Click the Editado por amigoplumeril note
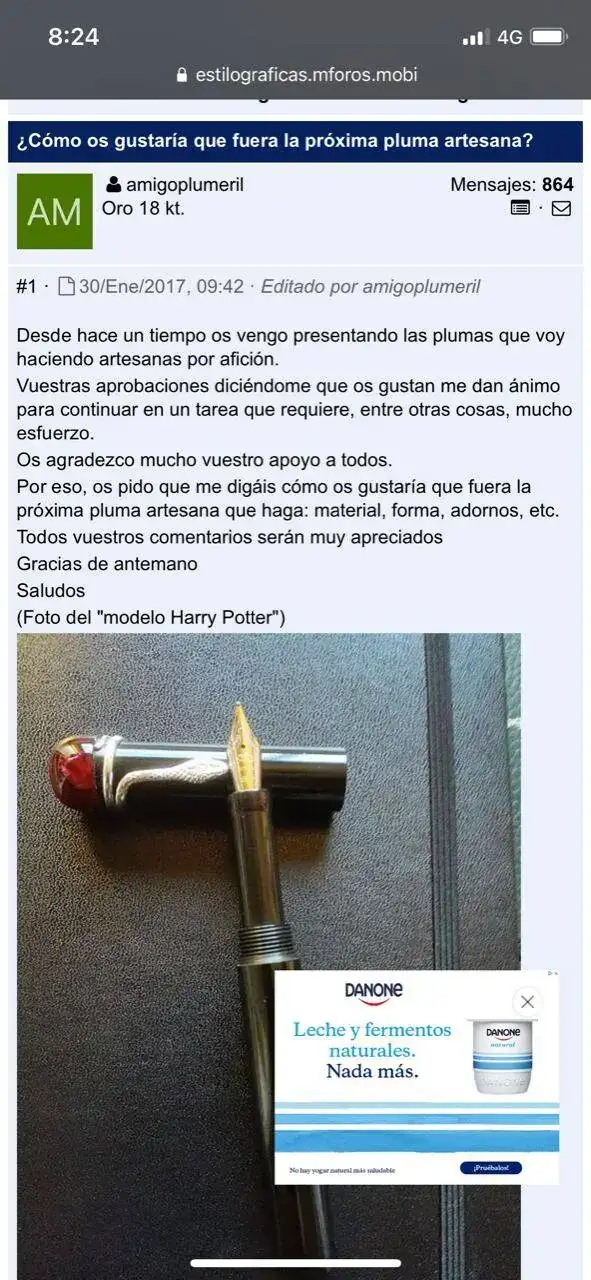591x1280 pixels. pos(371,287)
